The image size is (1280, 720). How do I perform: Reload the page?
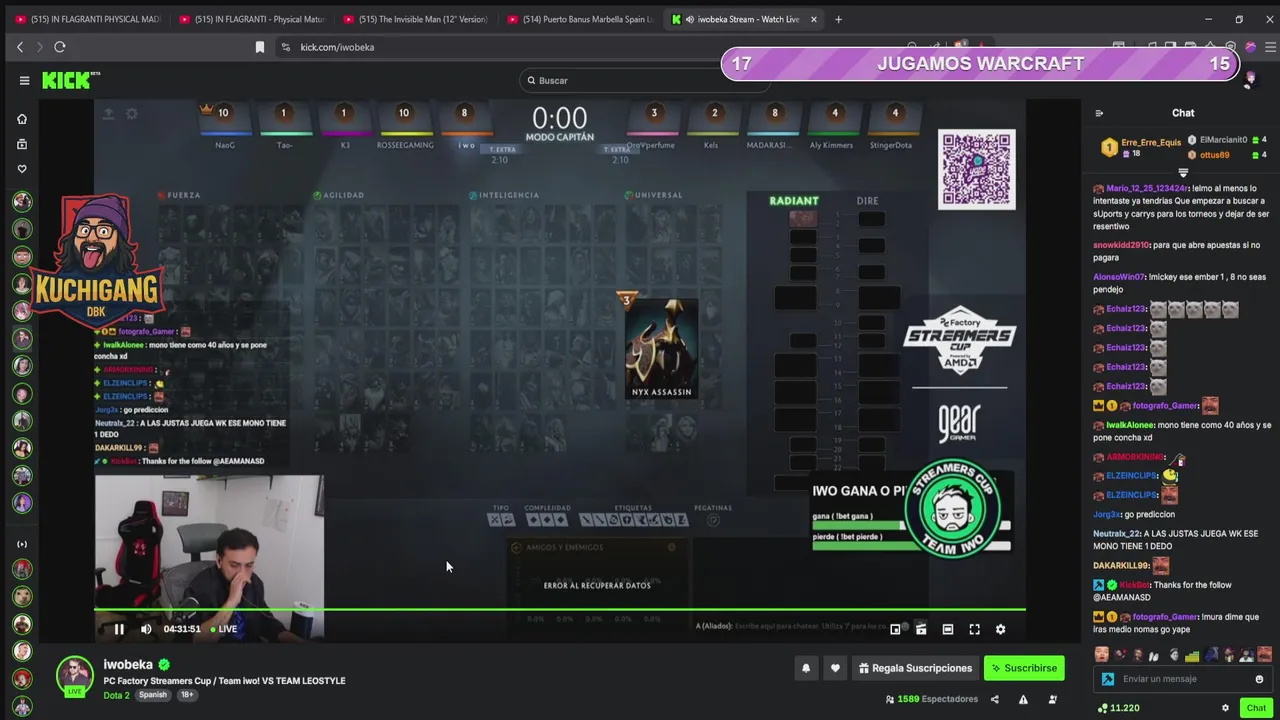(x=60, y=47)
